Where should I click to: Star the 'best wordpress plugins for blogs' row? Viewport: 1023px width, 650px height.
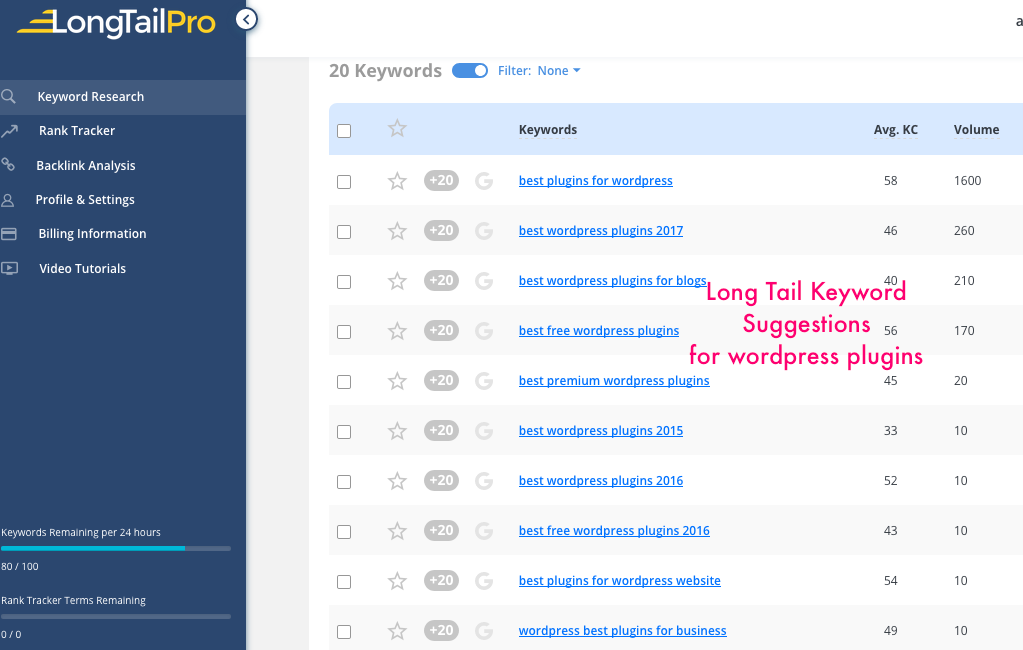397,281
